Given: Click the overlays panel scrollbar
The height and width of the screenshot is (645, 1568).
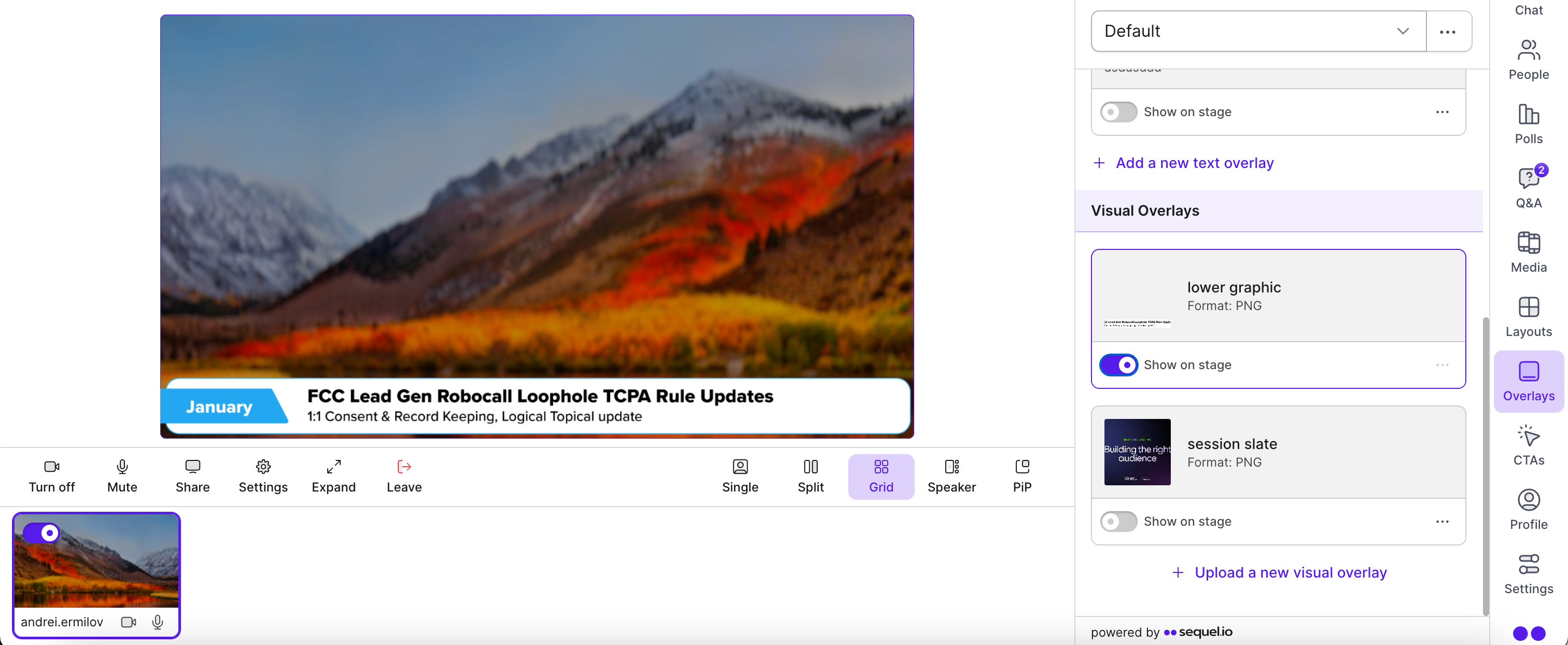Looking at the screenshot, I should 1485,466.
